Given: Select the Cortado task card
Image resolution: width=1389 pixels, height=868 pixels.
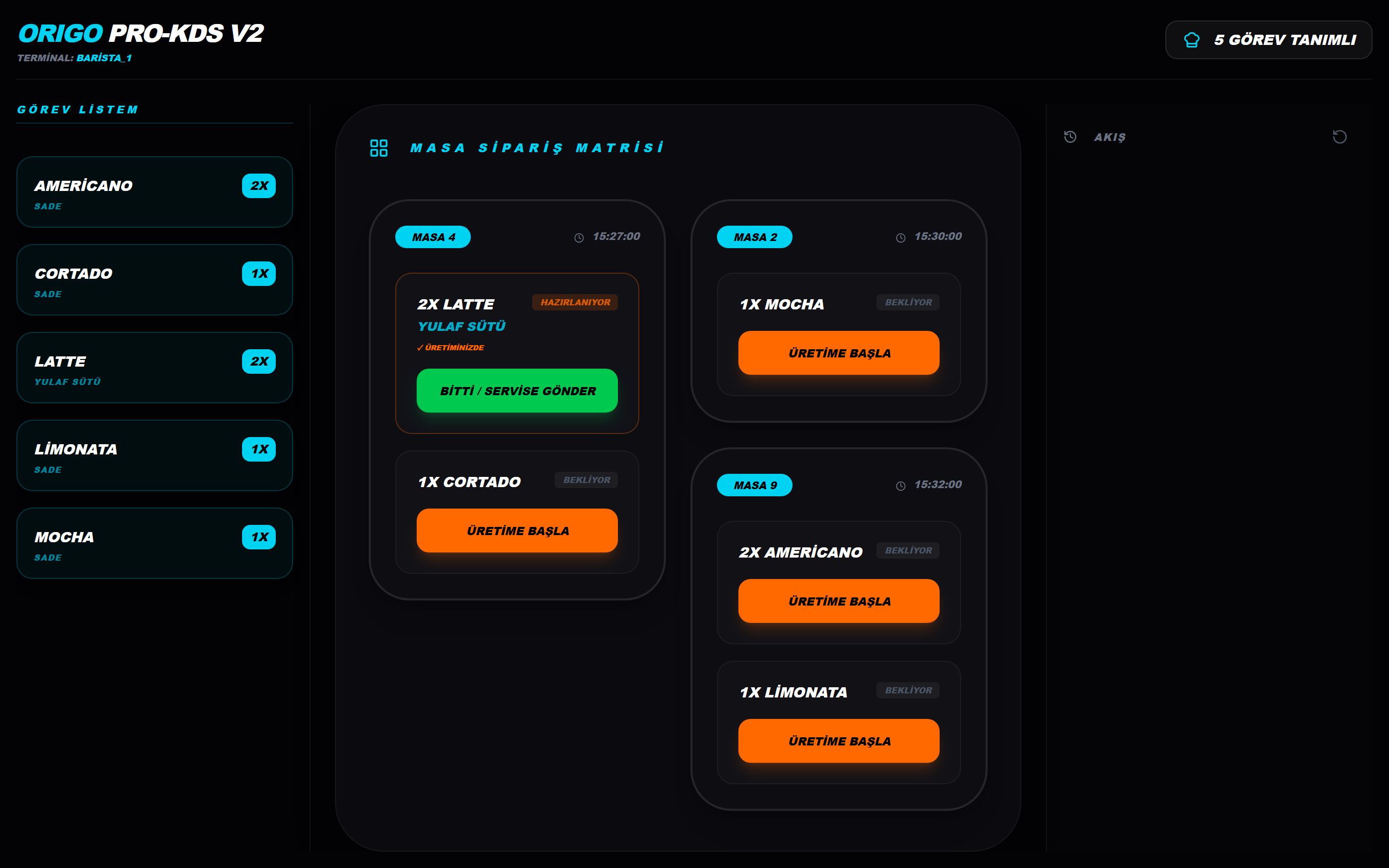Looking at the screenshot, I should (x=154, y=280).
